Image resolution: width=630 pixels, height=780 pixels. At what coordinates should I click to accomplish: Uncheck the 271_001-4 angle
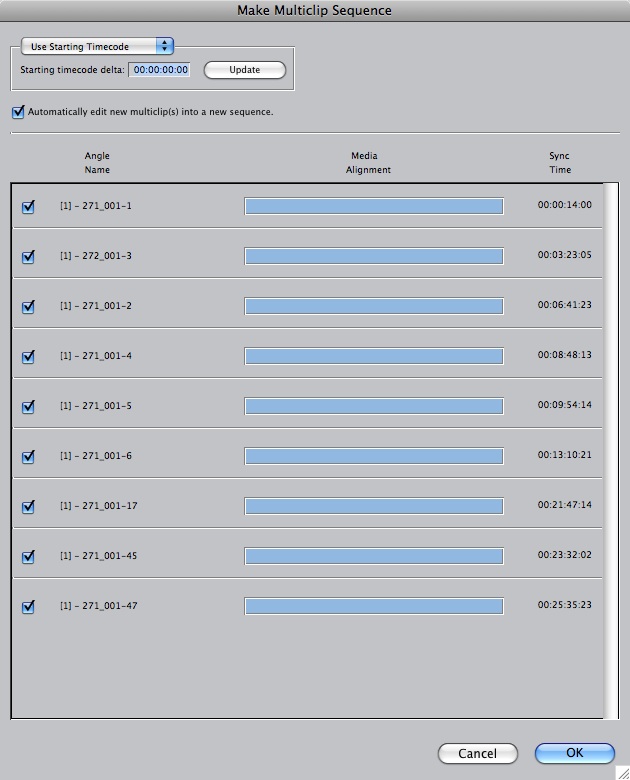[28, 357]
